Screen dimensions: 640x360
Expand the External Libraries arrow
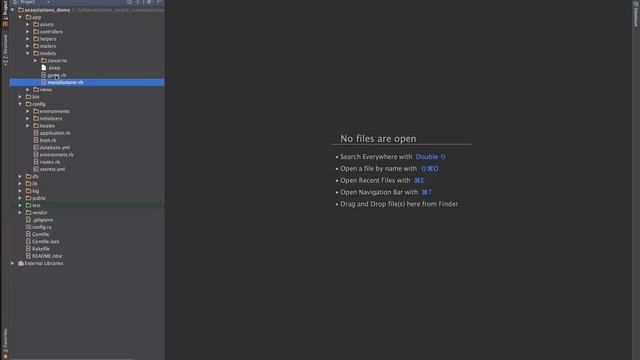(x=13, y=263)
